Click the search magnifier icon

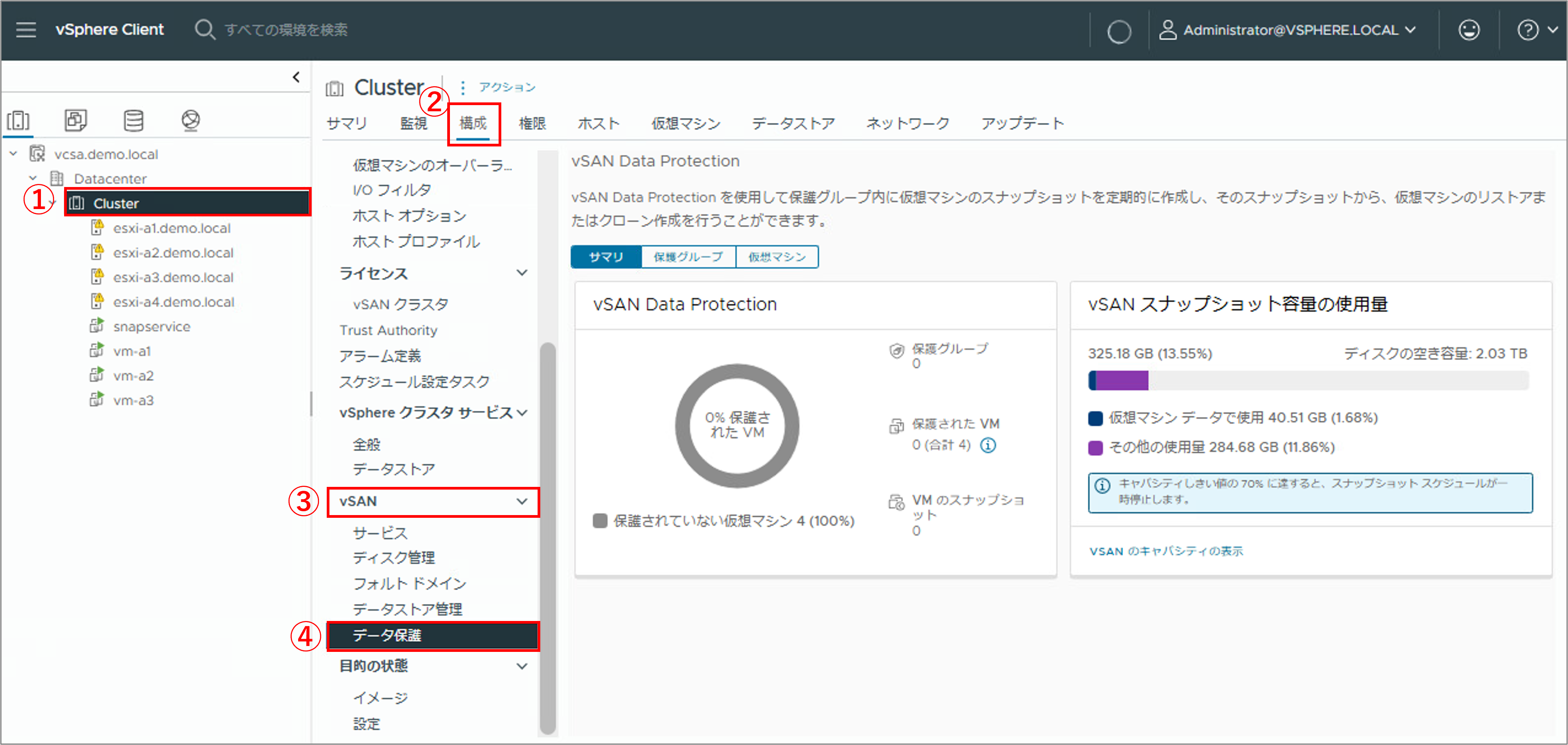205,29
